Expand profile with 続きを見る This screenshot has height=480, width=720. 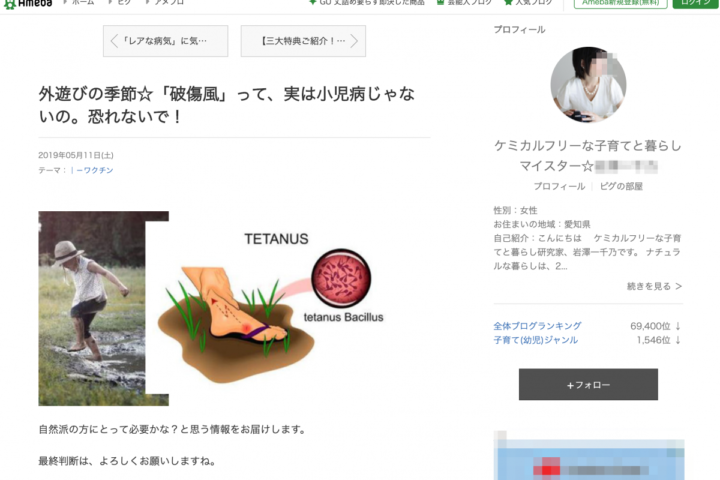[x=654, y=287]
